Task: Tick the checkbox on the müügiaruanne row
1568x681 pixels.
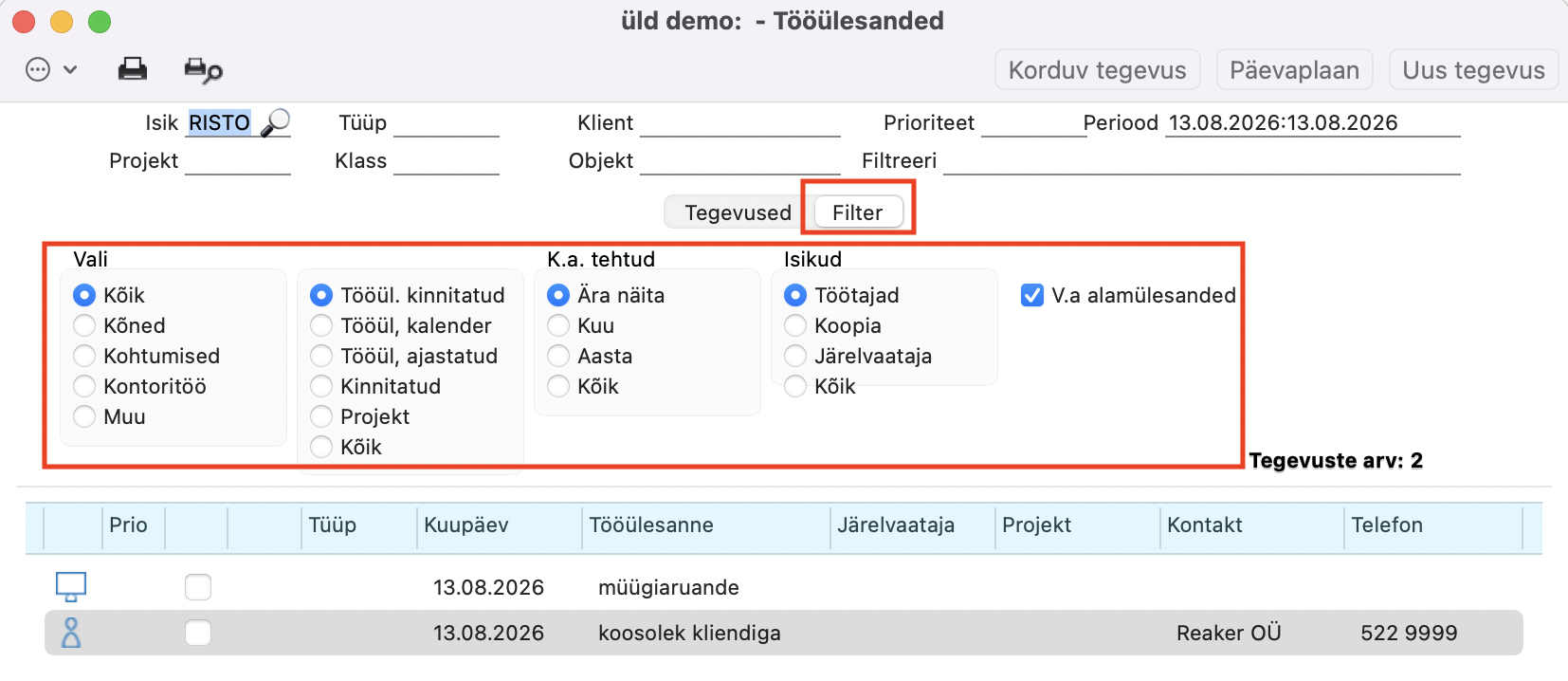Action: [198, 587]
